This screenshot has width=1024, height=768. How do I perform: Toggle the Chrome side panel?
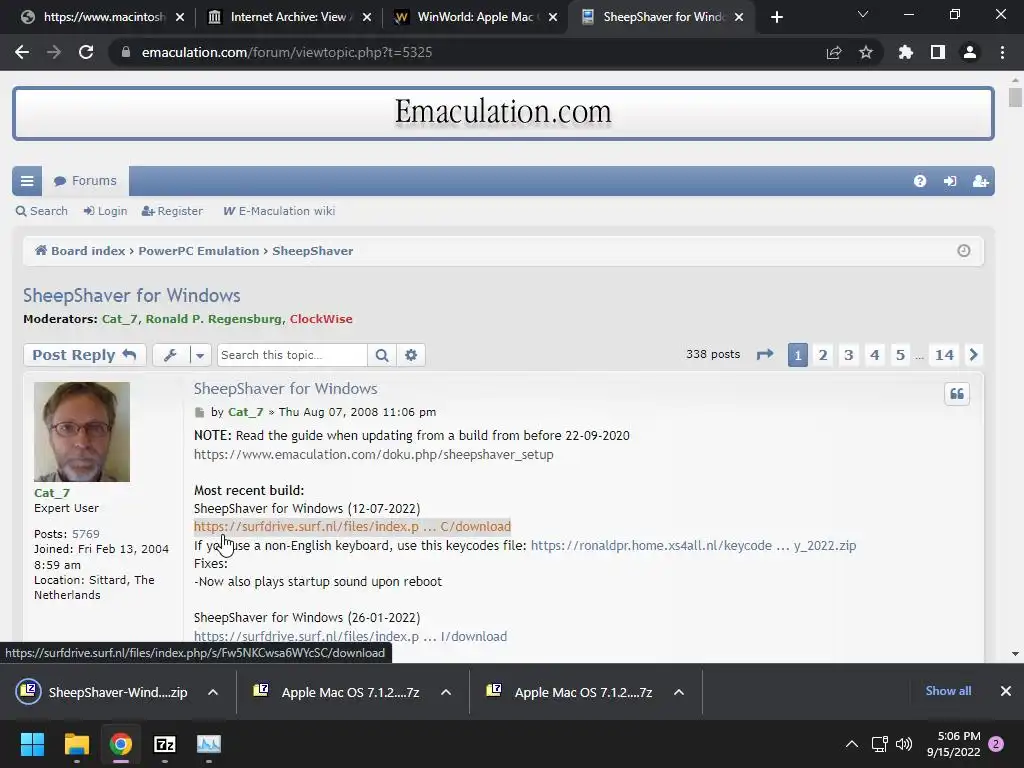[x=938, y=52]
